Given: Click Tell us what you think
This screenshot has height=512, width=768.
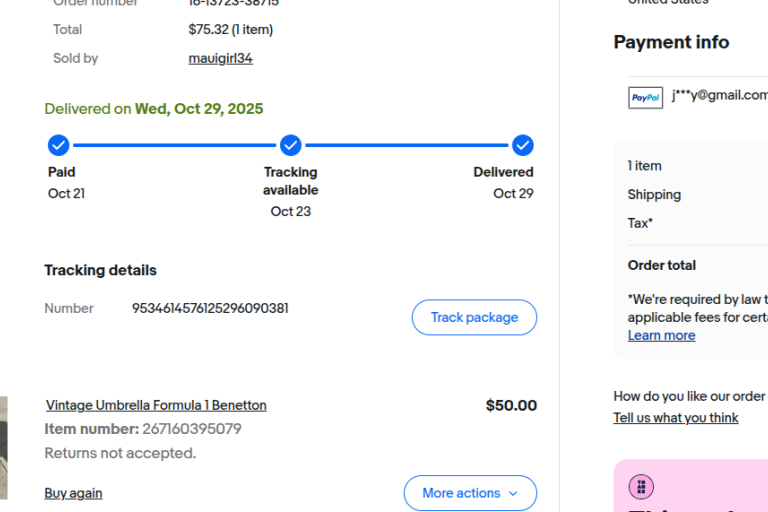Looking at the screenshot, I should pos(676,418).
